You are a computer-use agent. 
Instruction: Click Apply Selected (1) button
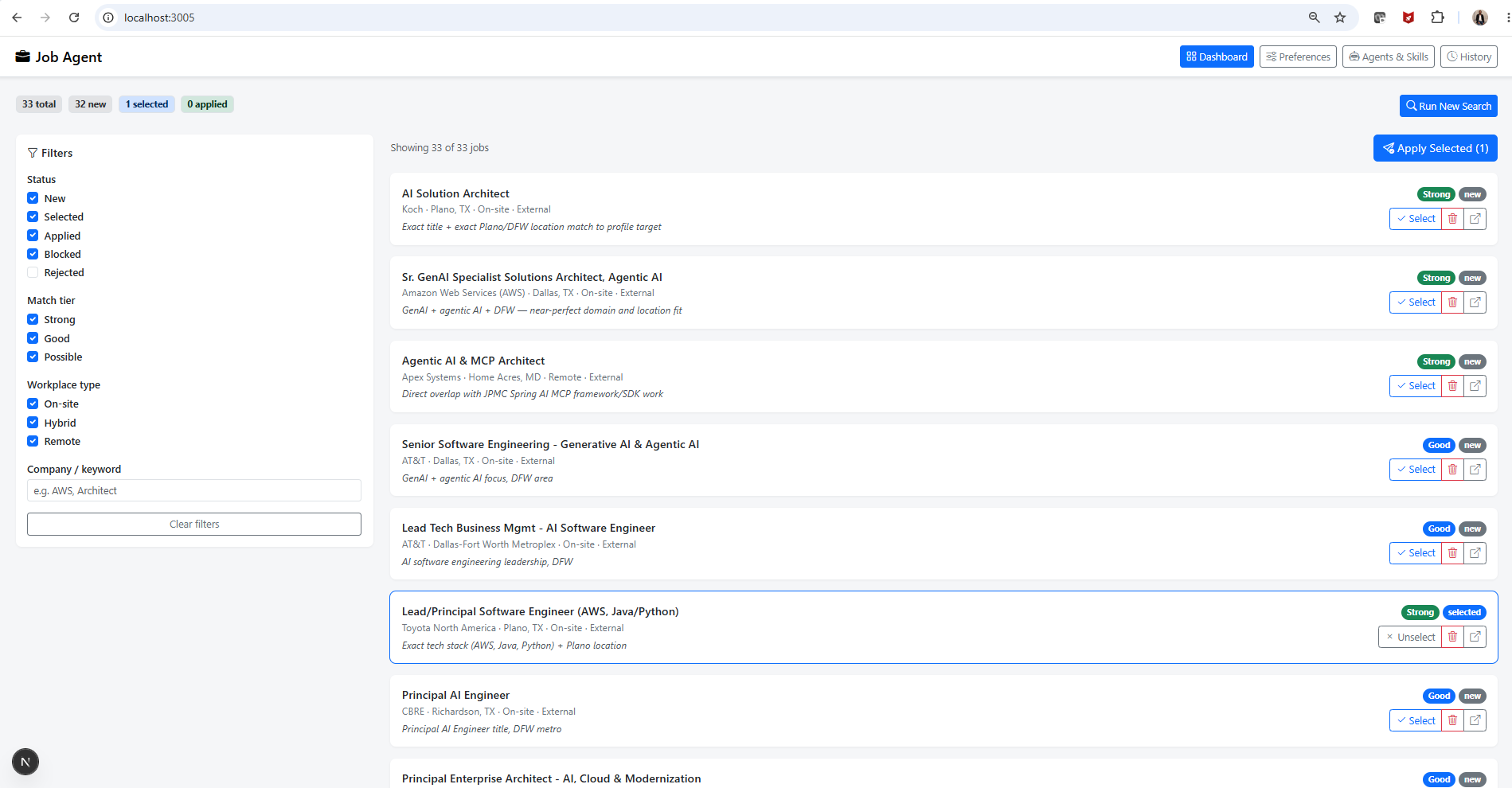(1436, 148)
